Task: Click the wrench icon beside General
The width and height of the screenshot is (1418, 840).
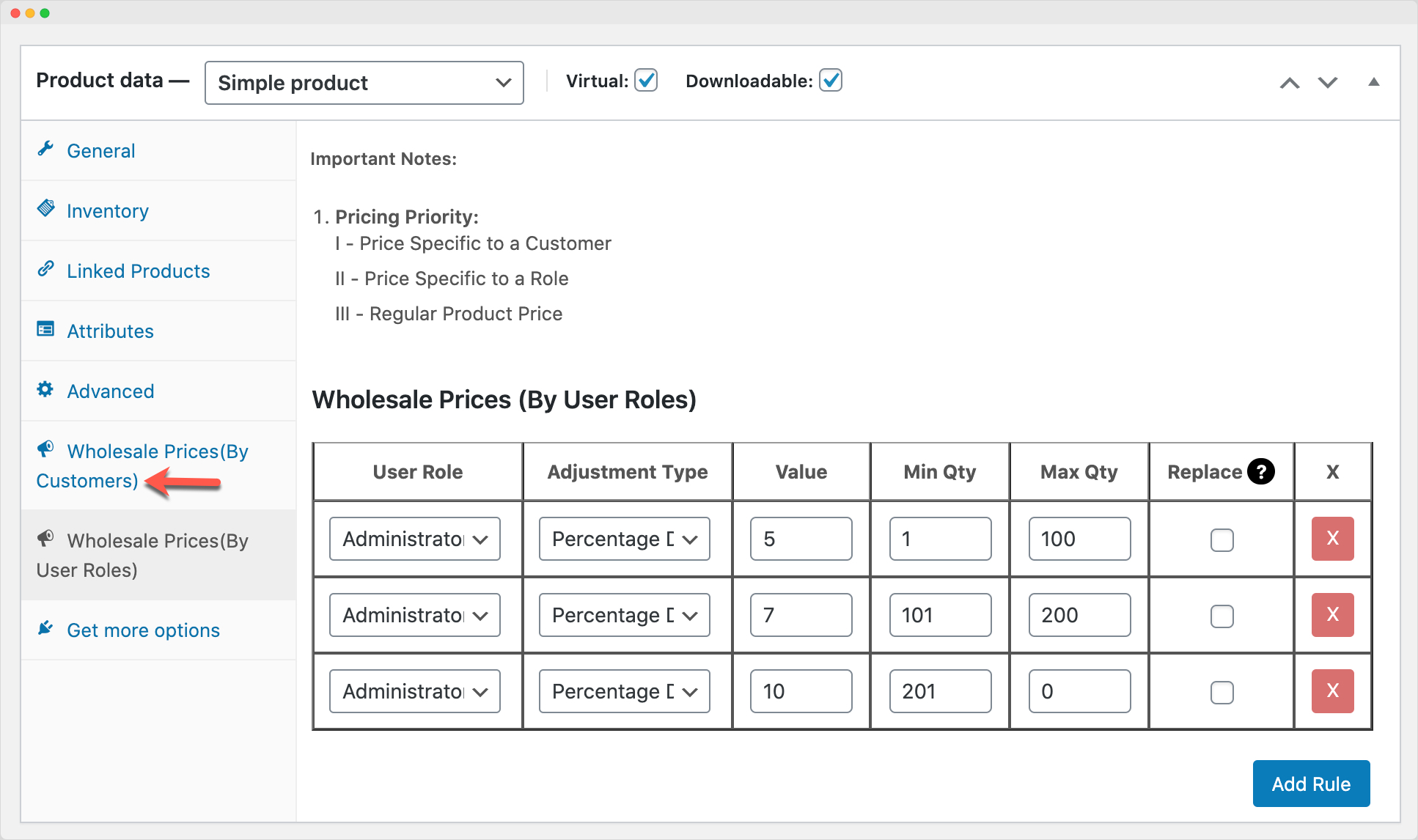Action: [45, 149]
